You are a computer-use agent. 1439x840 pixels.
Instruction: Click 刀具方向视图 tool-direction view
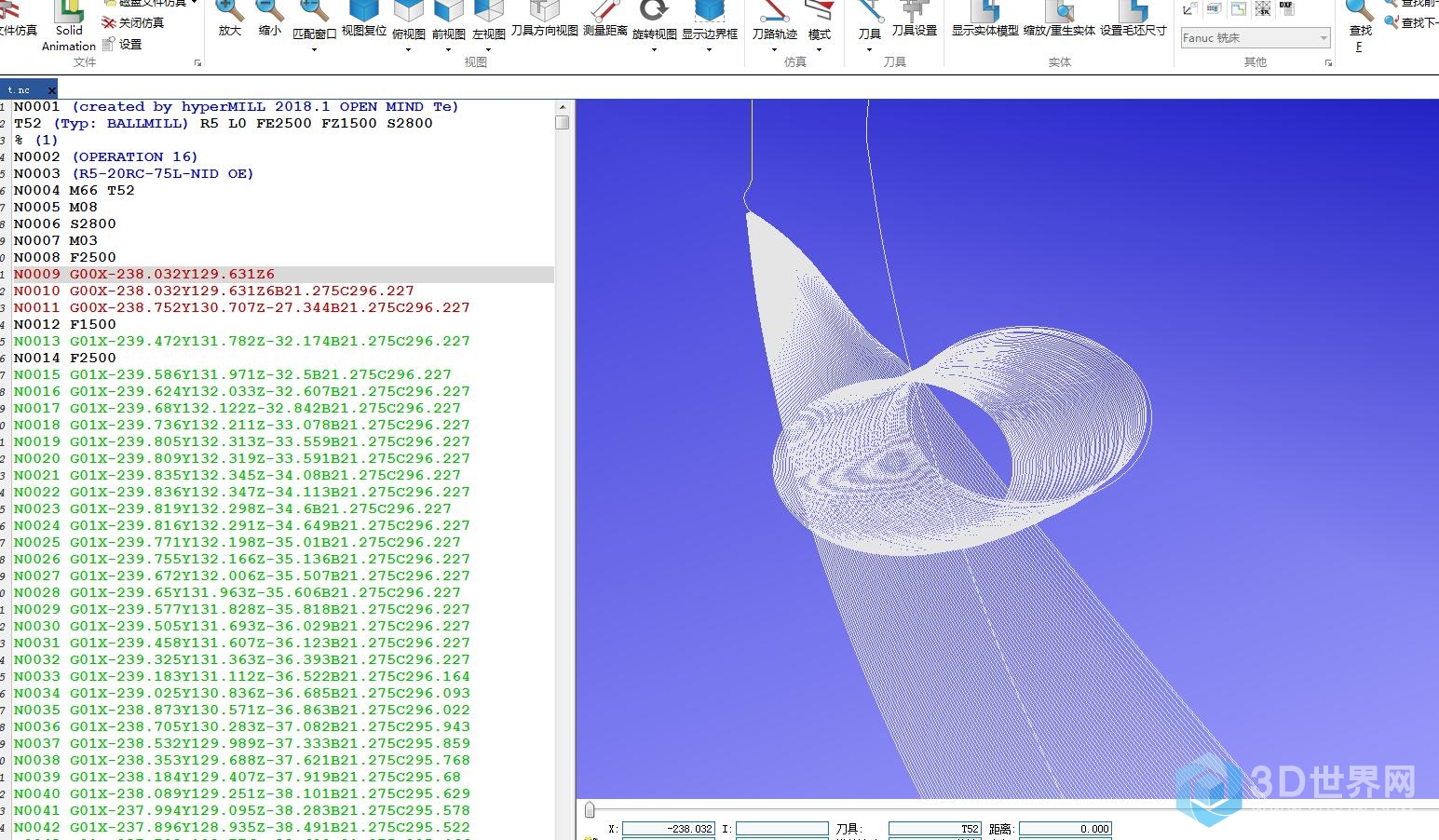pos(545,19)
